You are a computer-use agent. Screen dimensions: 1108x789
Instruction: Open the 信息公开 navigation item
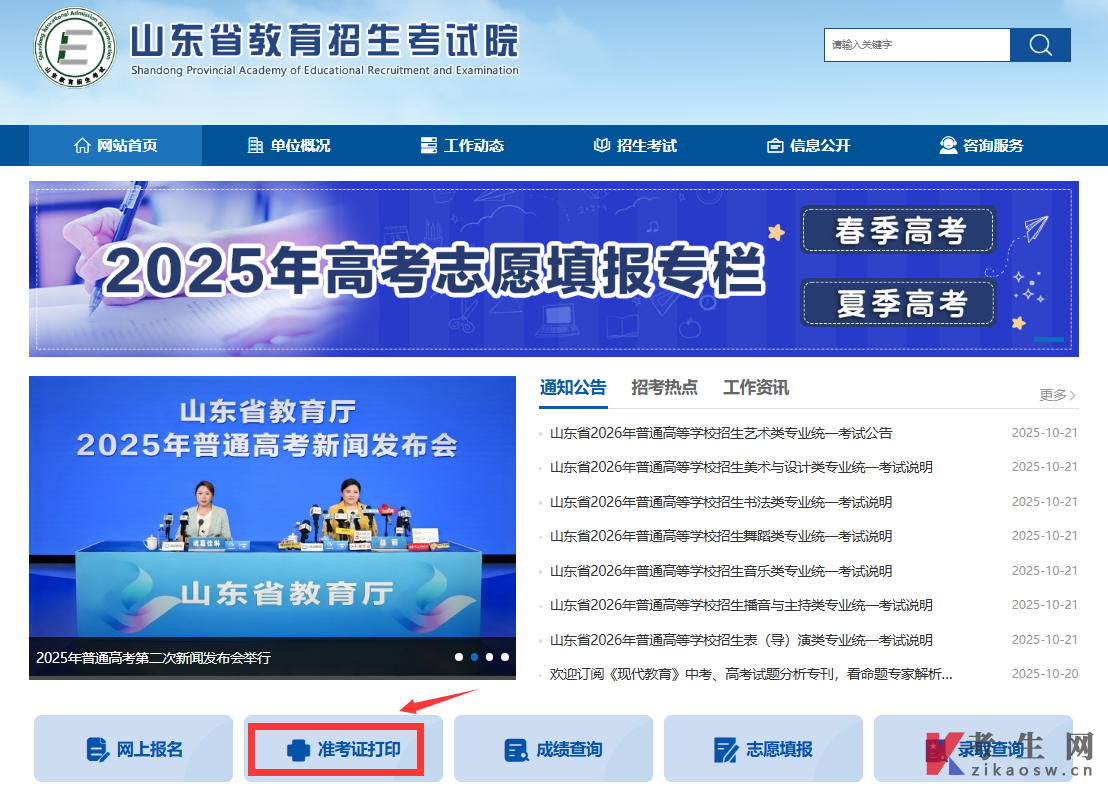[x=809, y=146]
